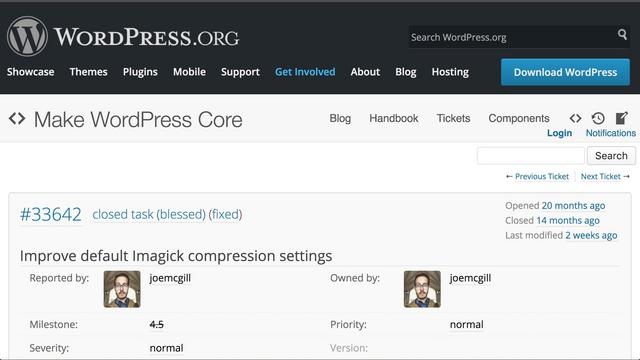Open the Handbook link
Viewport: 640px width, 360px height.
[393, 118]
